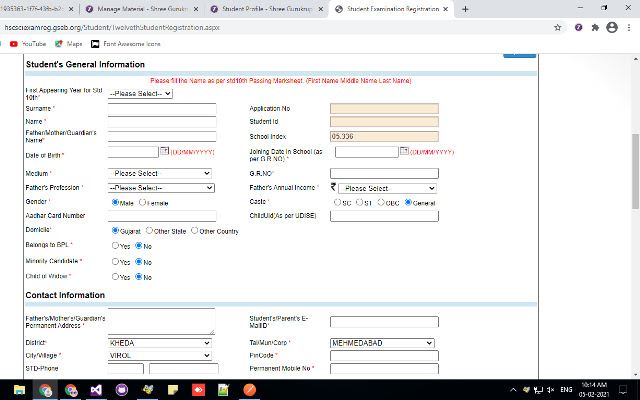Open Font Awesome Icons bookmark

[x=126, y=44]
